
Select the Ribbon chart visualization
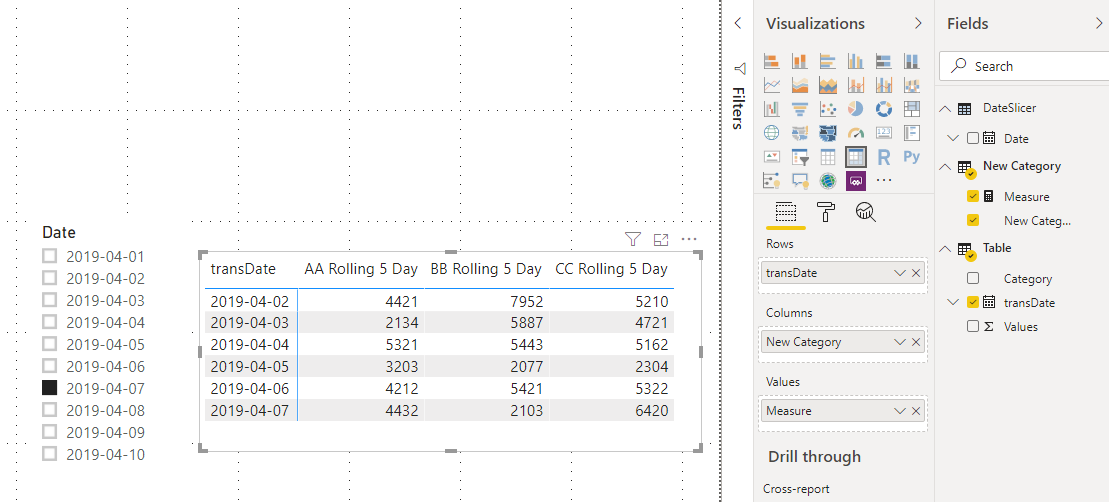pyautogui.click(x=912, y=86)
